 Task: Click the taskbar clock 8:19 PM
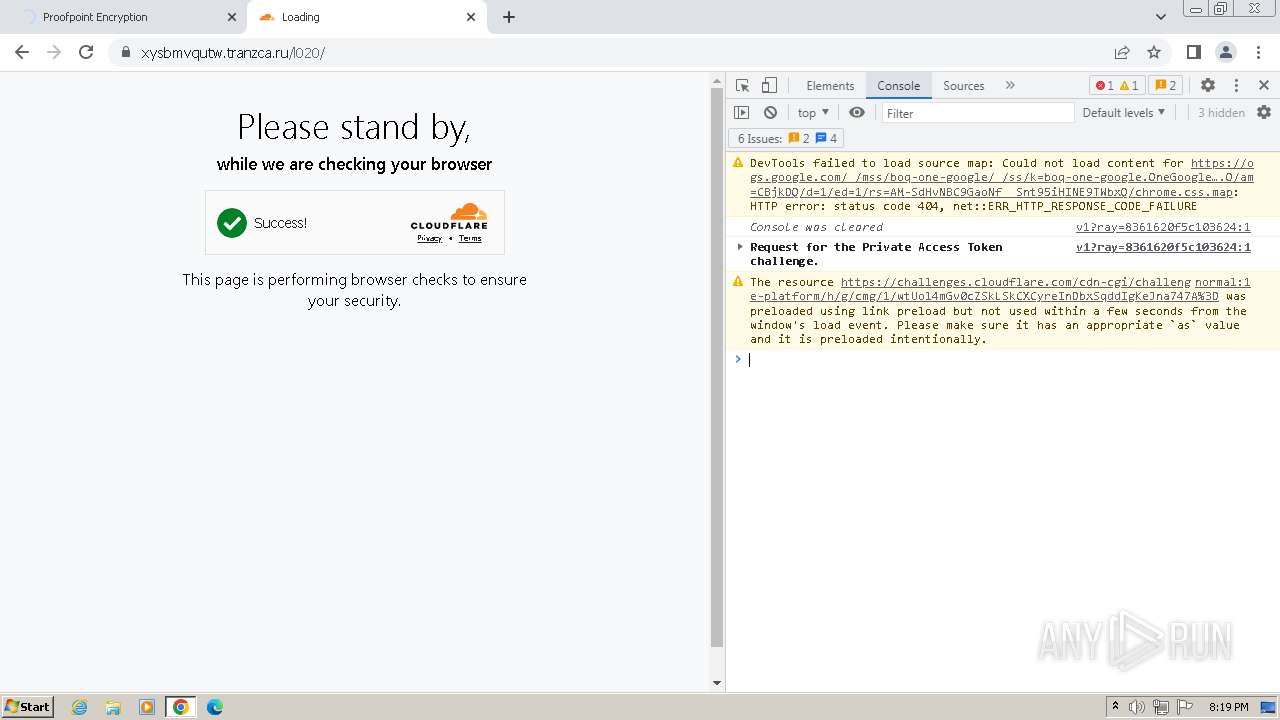[1228, 707]
